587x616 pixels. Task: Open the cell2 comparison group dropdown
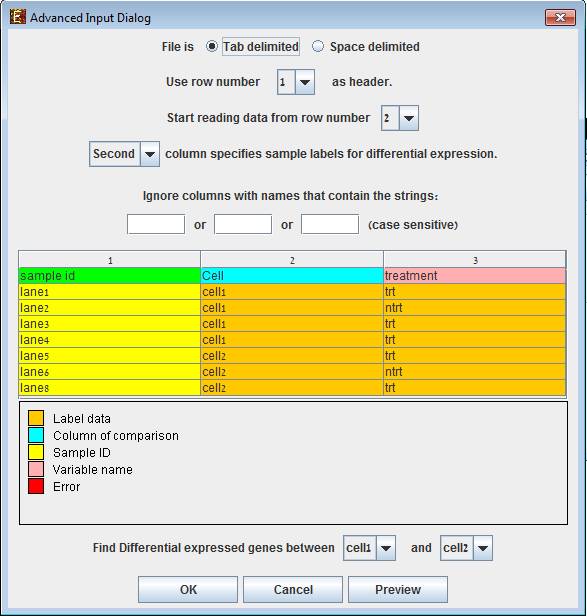(x=483, y=548)
